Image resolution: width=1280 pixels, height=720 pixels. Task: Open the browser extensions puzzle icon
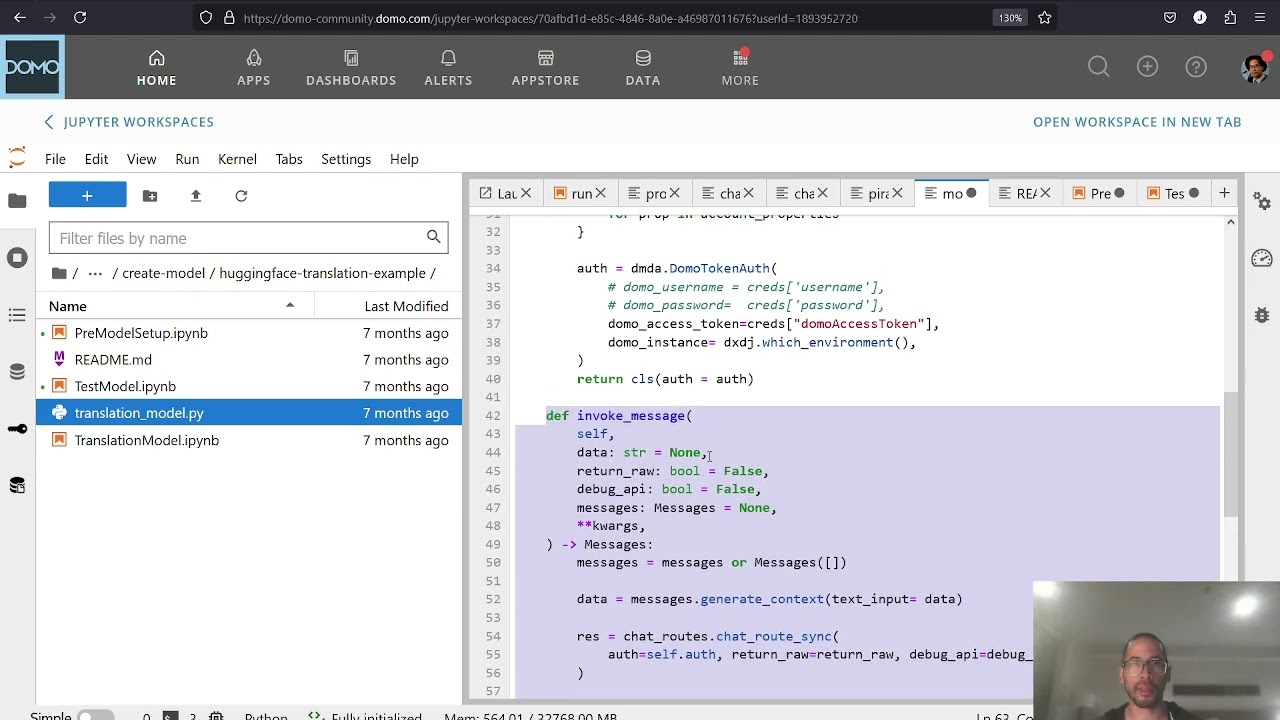click(x=1230, y=18)
